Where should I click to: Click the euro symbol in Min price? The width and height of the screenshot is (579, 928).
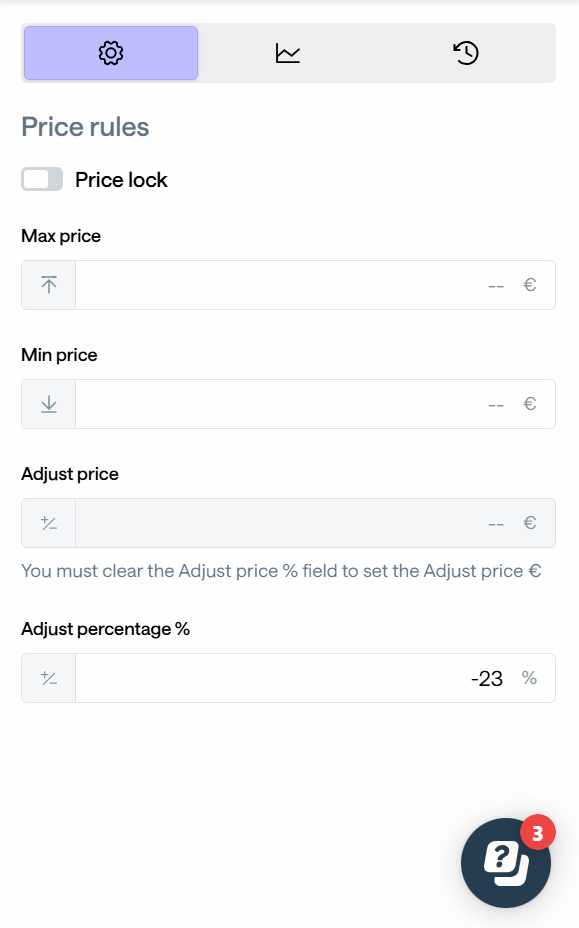pyautogui.click(x=530, y=404)
